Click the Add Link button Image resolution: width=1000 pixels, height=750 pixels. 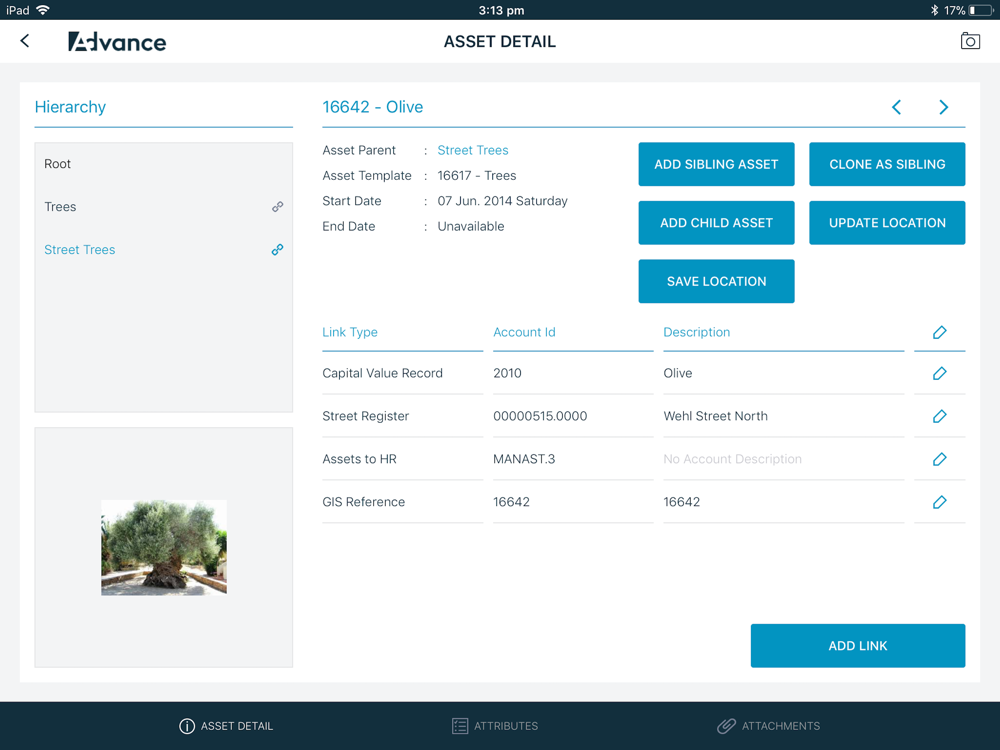858,646
